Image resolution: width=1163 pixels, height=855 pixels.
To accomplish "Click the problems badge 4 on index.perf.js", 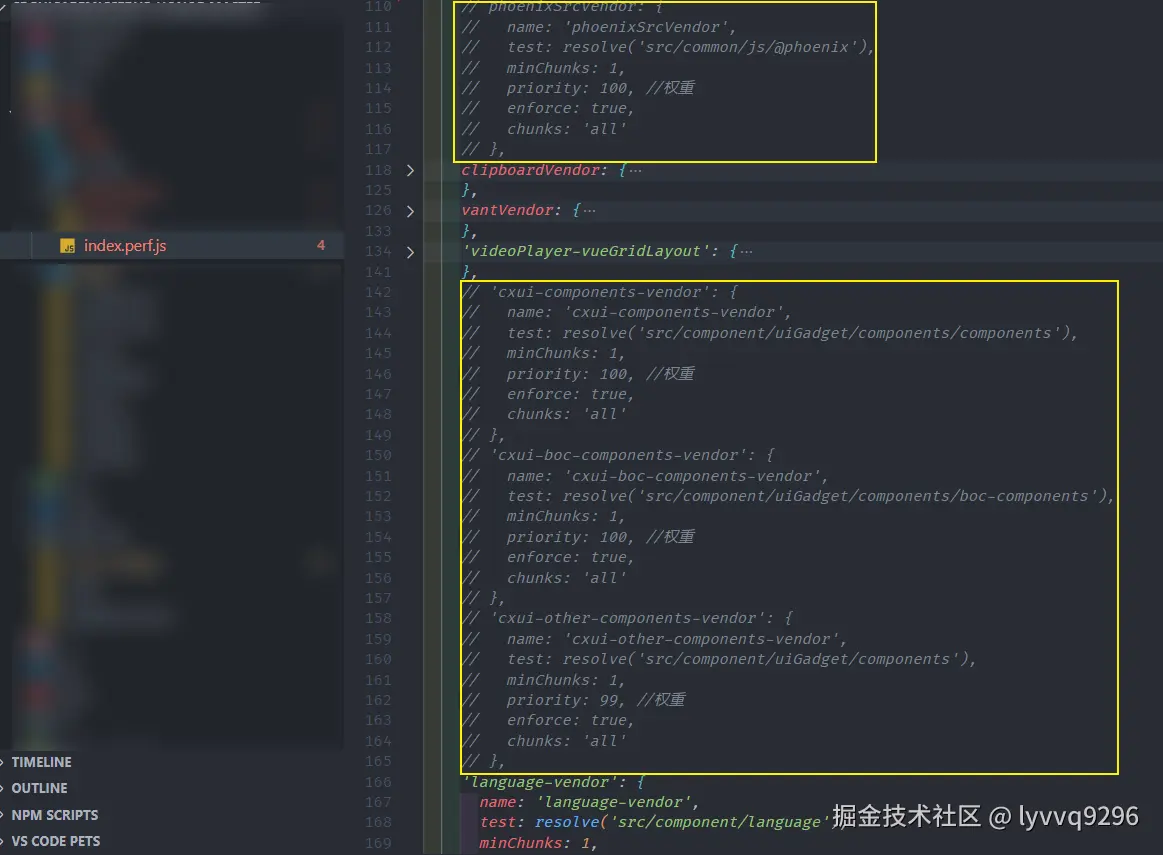I will [320, 245].
